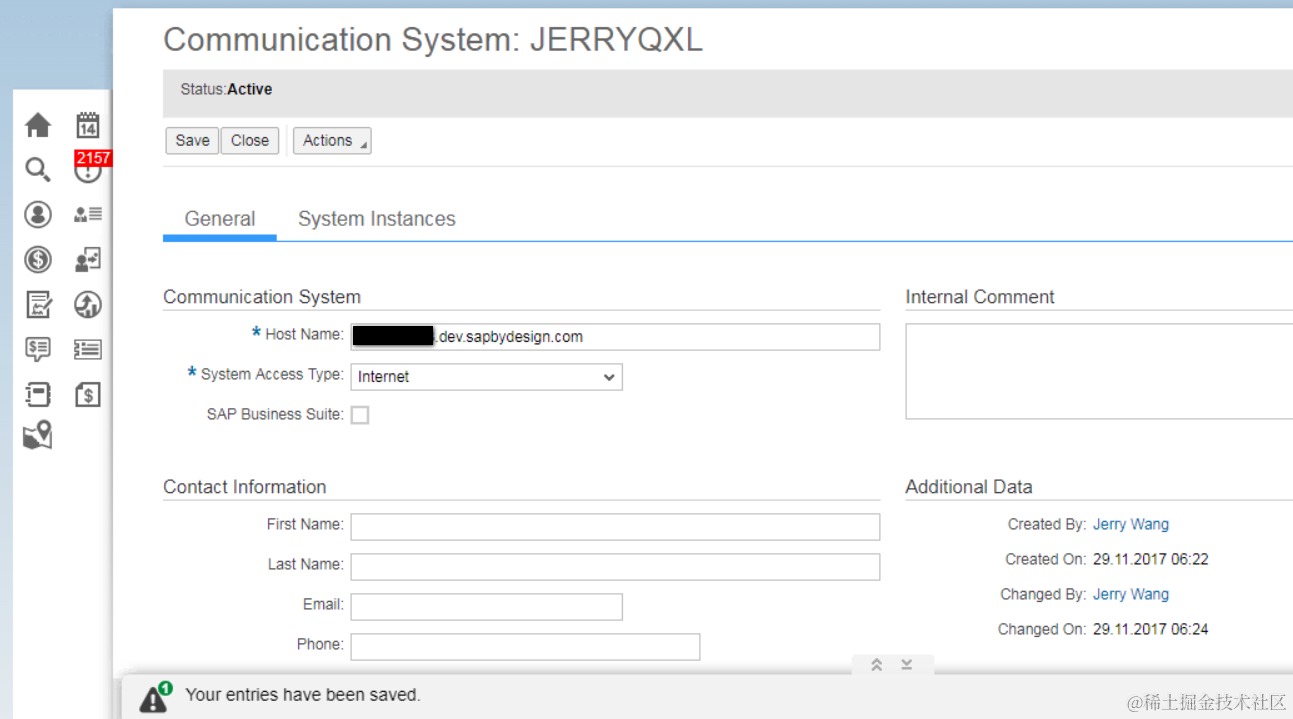Switch to the System Instances tab
The image size is (1293, 719).
[377, 219]
